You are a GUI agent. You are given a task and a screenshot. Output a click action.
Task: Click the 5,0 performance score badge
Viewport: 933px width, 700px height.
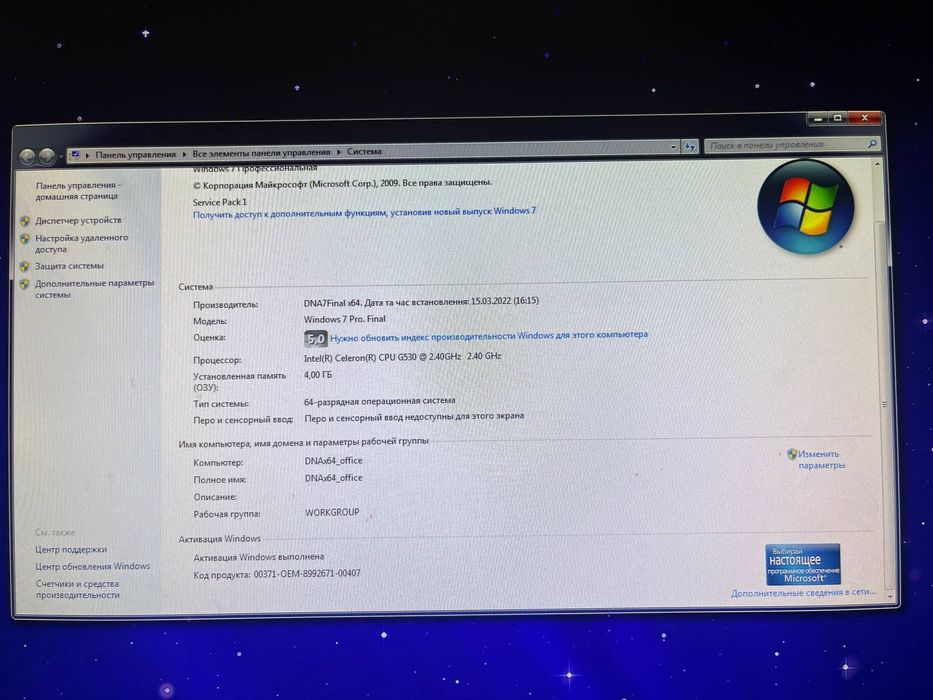point(315,339)
